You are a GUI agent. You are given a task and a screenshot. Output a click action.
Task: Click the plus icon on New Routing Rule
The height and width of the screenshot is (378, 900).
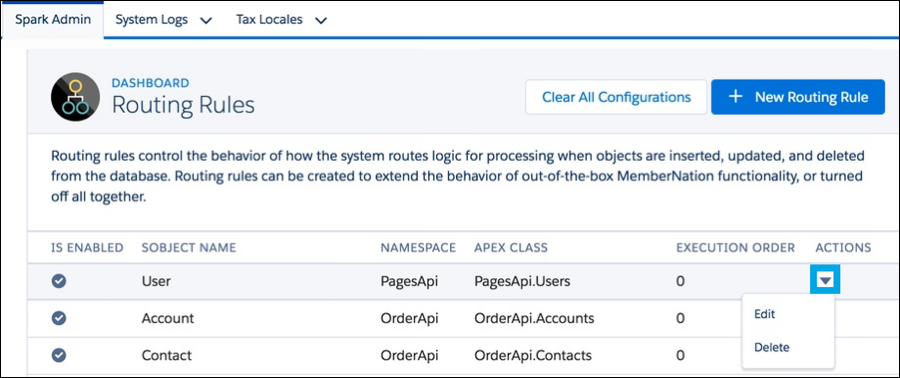click(735, 97)
